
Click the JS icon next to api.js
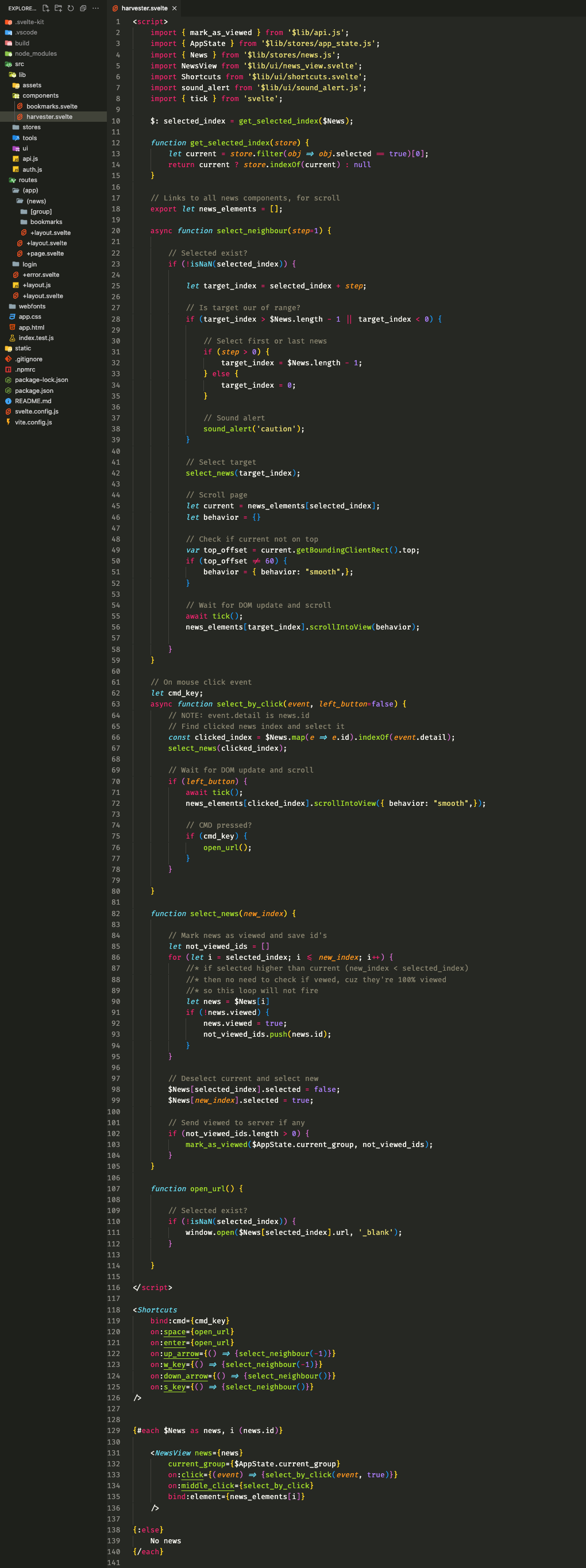click(16, 159)
